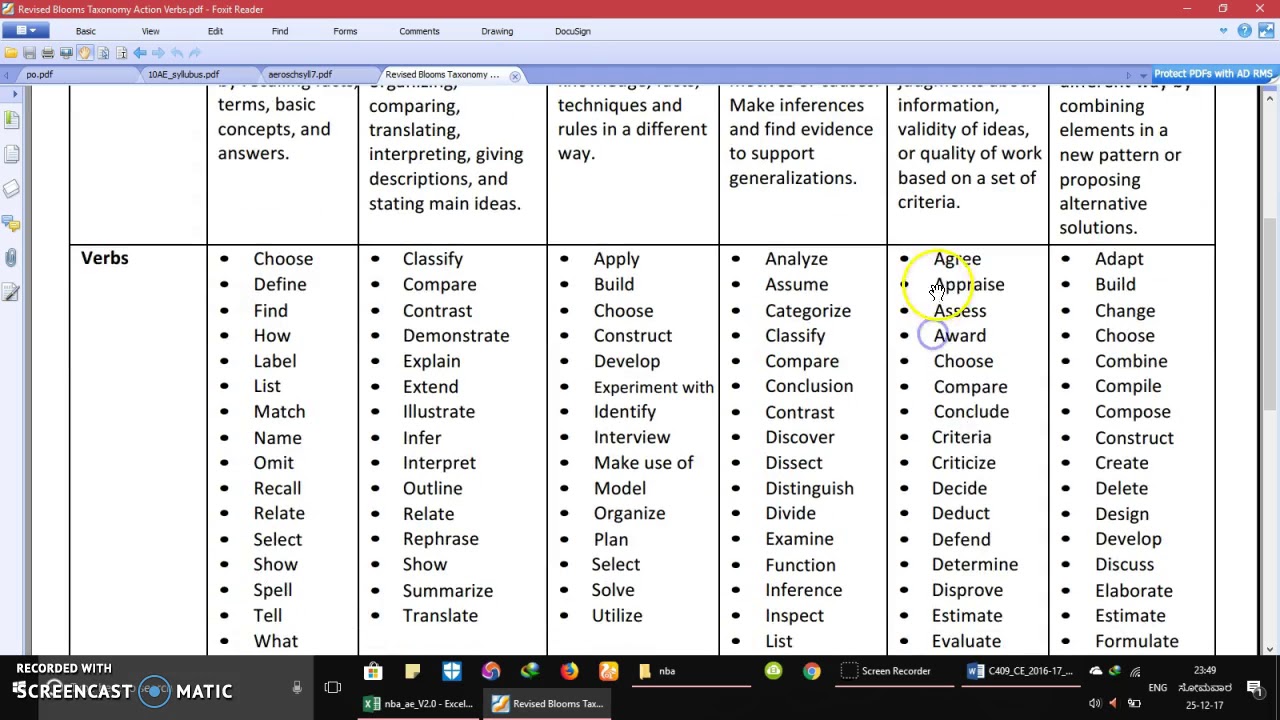Image resolution: width=1280 pixels, height=720 pixels.
Task: Open a PDF with the folder icon
Action: (11, 52)
